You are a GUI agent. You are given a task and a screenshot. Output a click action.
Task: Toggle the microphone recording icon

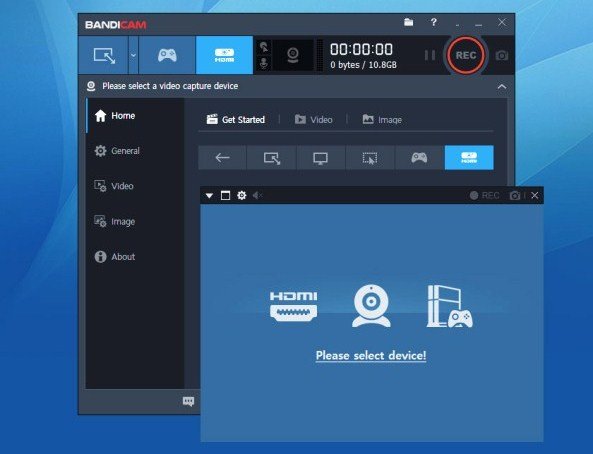[x=264, y=63]
